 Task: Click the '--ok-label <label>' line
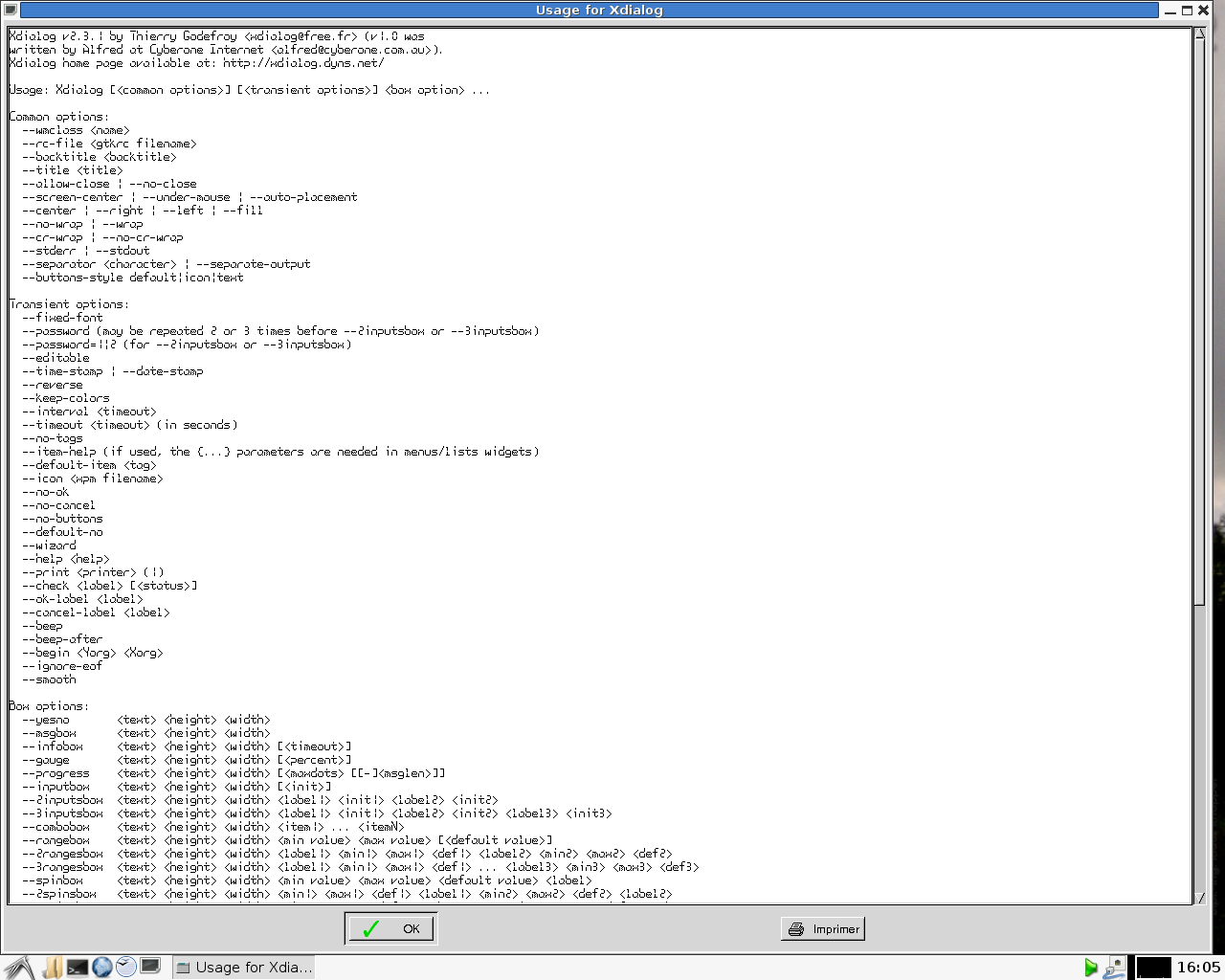pos(82,599)
